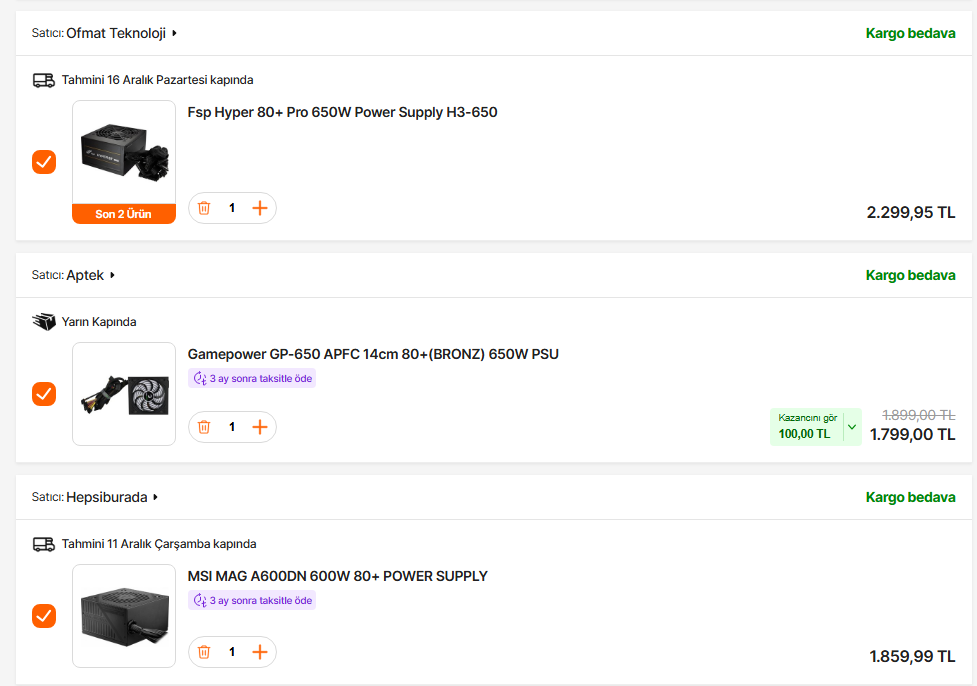Remove the MSI MAG A600DN via trash icon

pyautogui.click(x=204, y=652)
